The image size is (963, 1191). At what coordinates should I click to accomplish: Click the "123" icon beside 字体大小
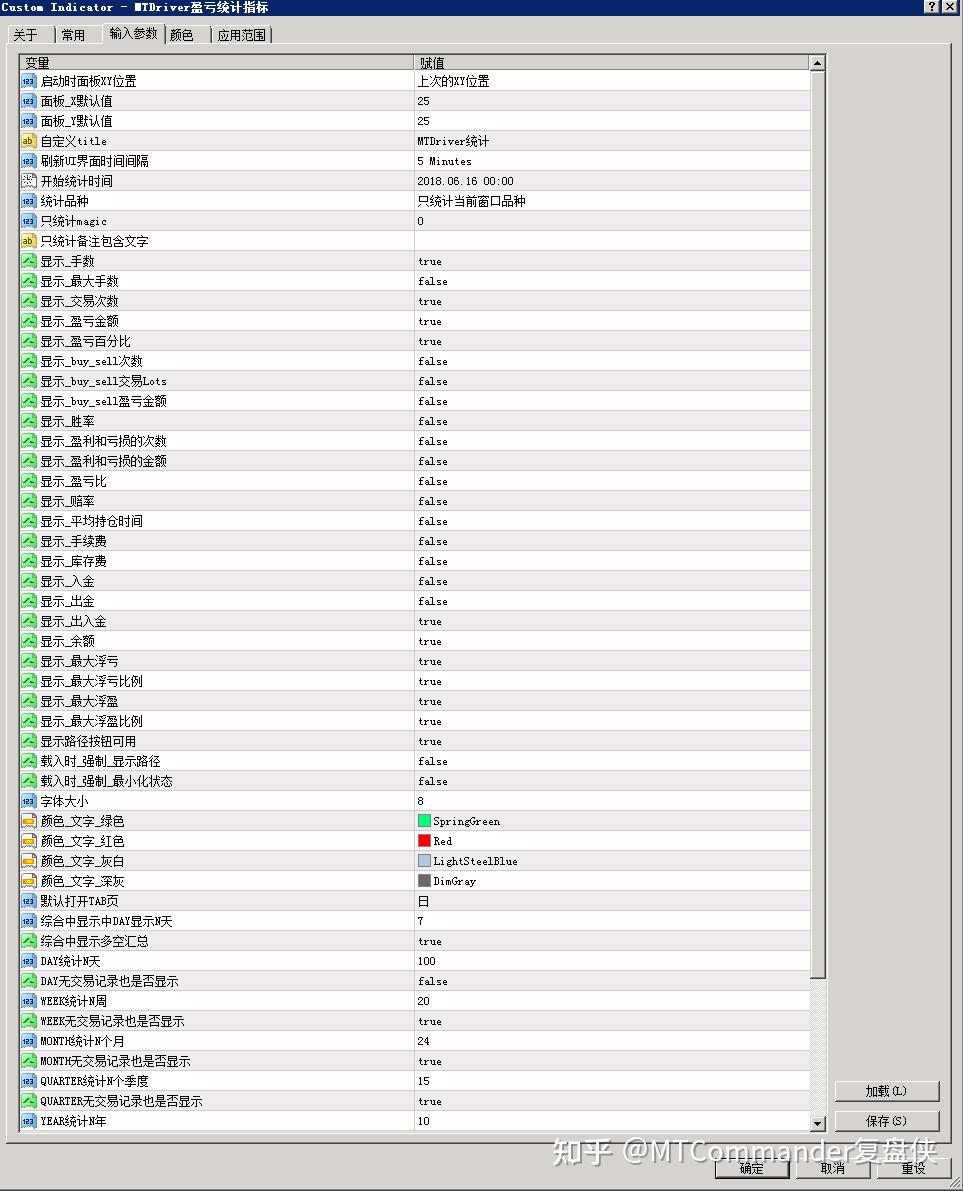[27, 801]
